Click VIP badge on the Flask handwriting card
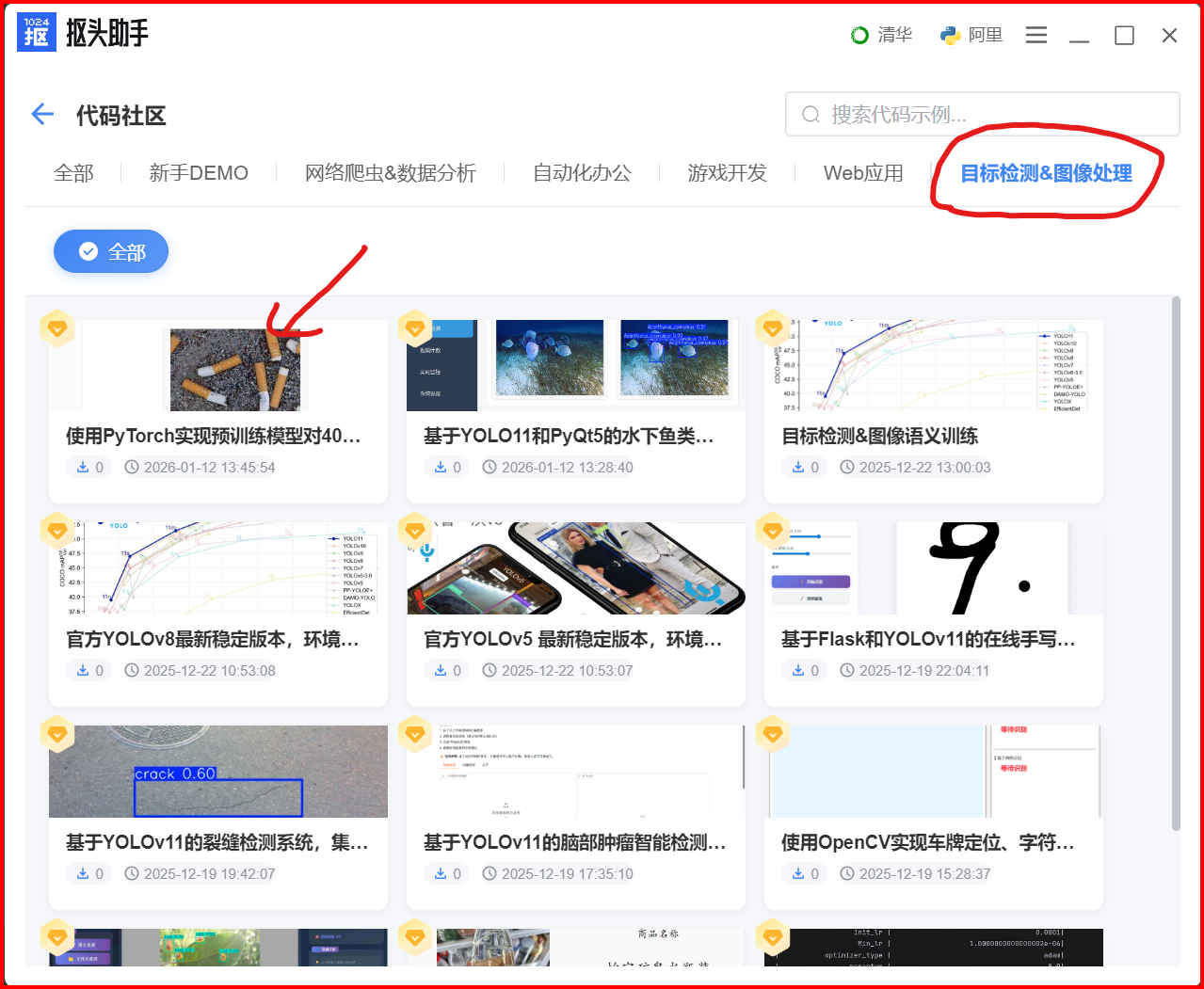This screenshot has width=1204, height=989. coord(773,532)
